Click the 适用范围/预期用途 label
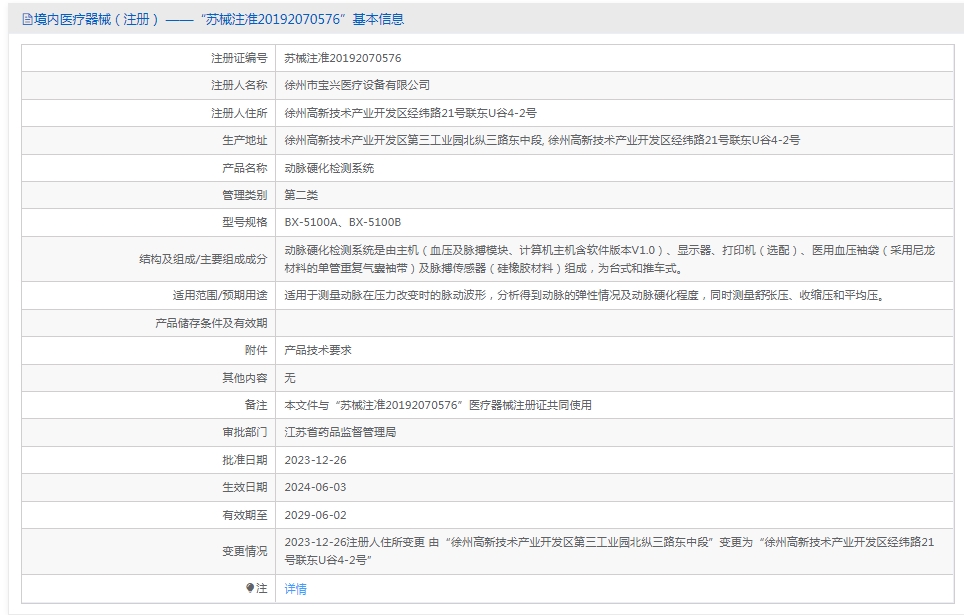Viewport: 964px width, 615px height. tap(219, 296)
